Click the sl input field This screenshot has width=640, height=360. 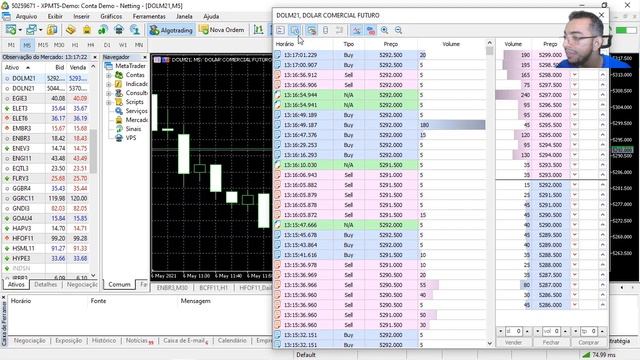point(513,331)
